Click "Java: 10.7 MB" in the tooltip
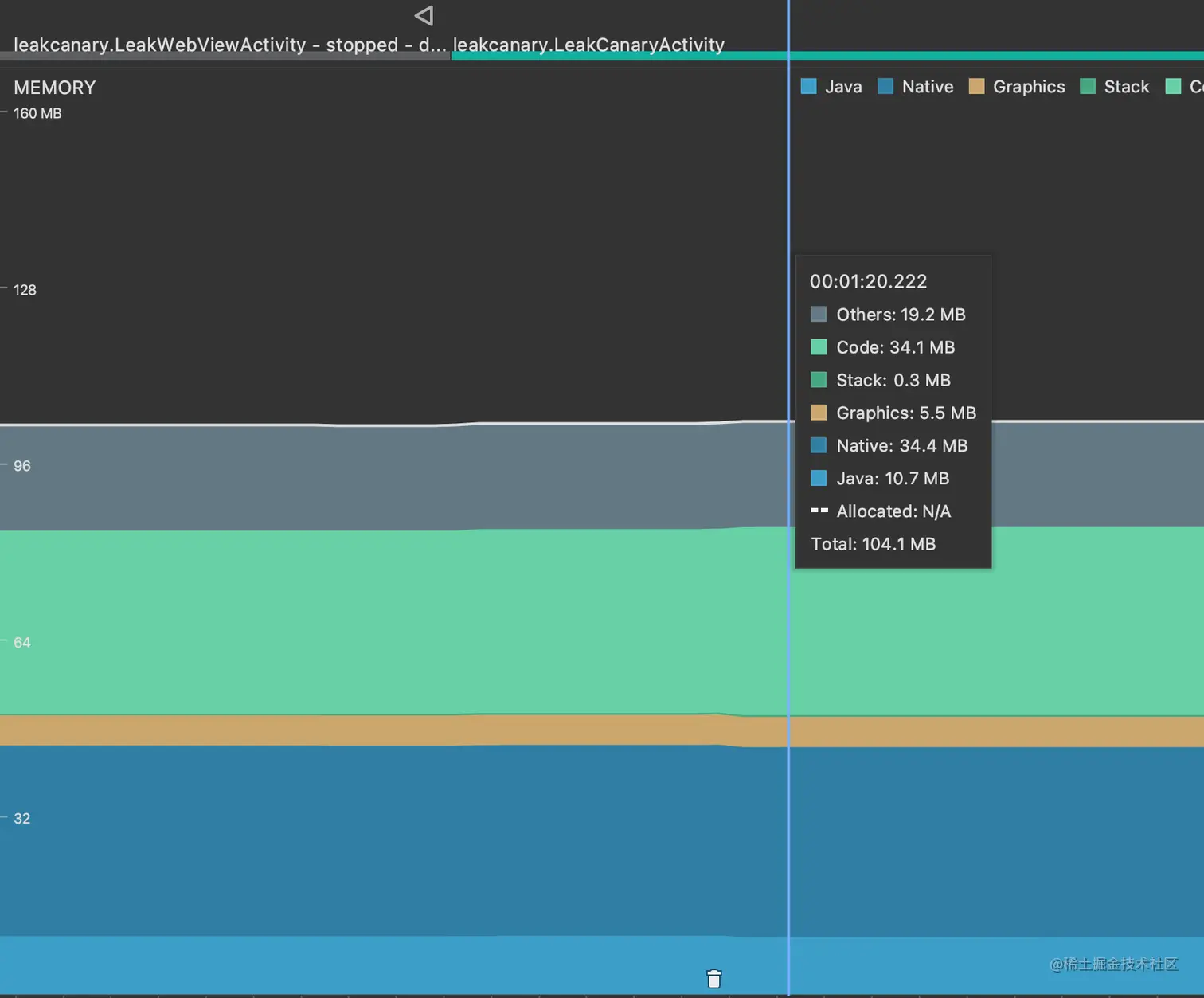This screenshot has width=1204, height=998. point(893,478)
